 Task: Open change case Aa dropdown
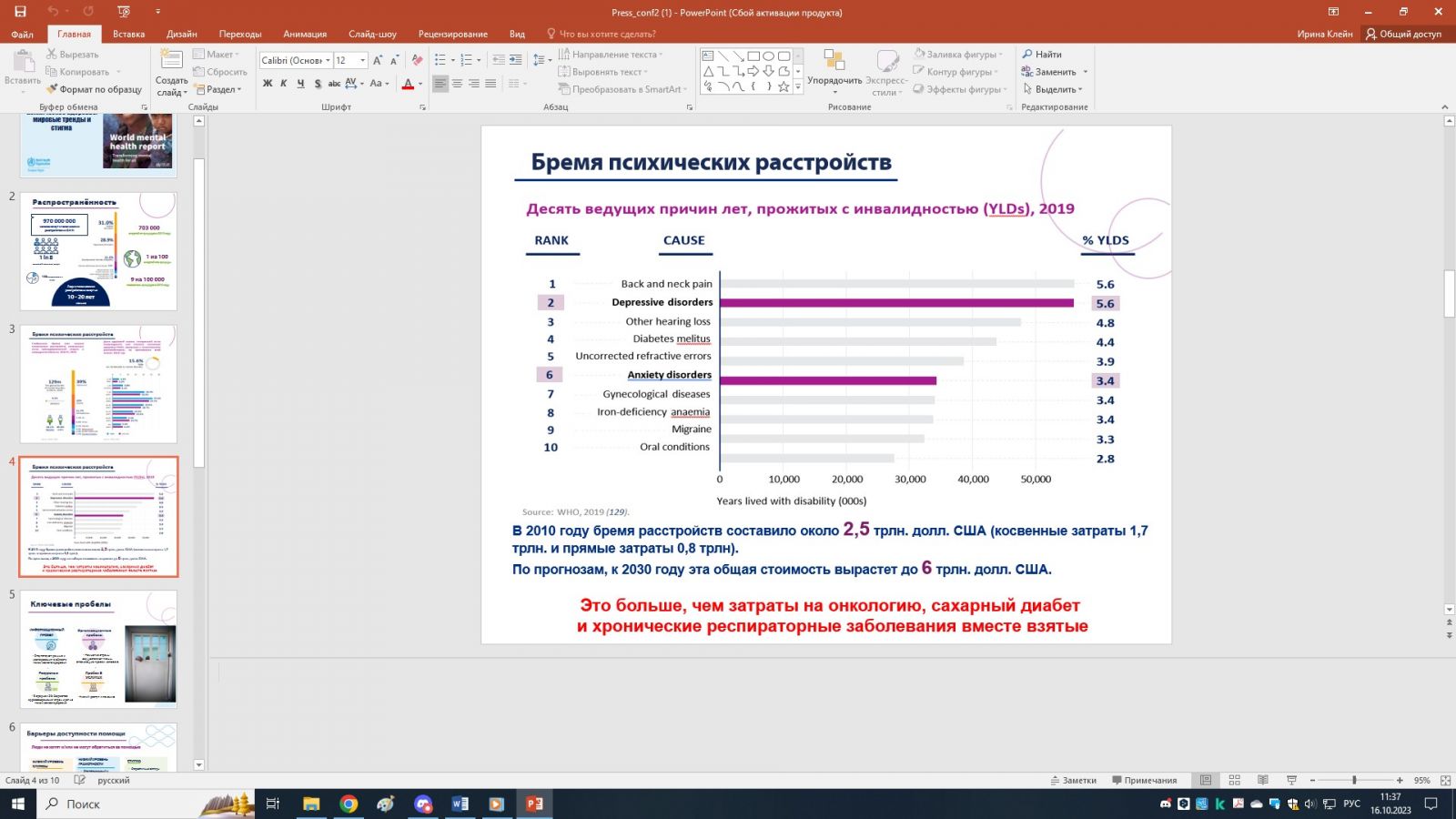[x=379, y=84]
